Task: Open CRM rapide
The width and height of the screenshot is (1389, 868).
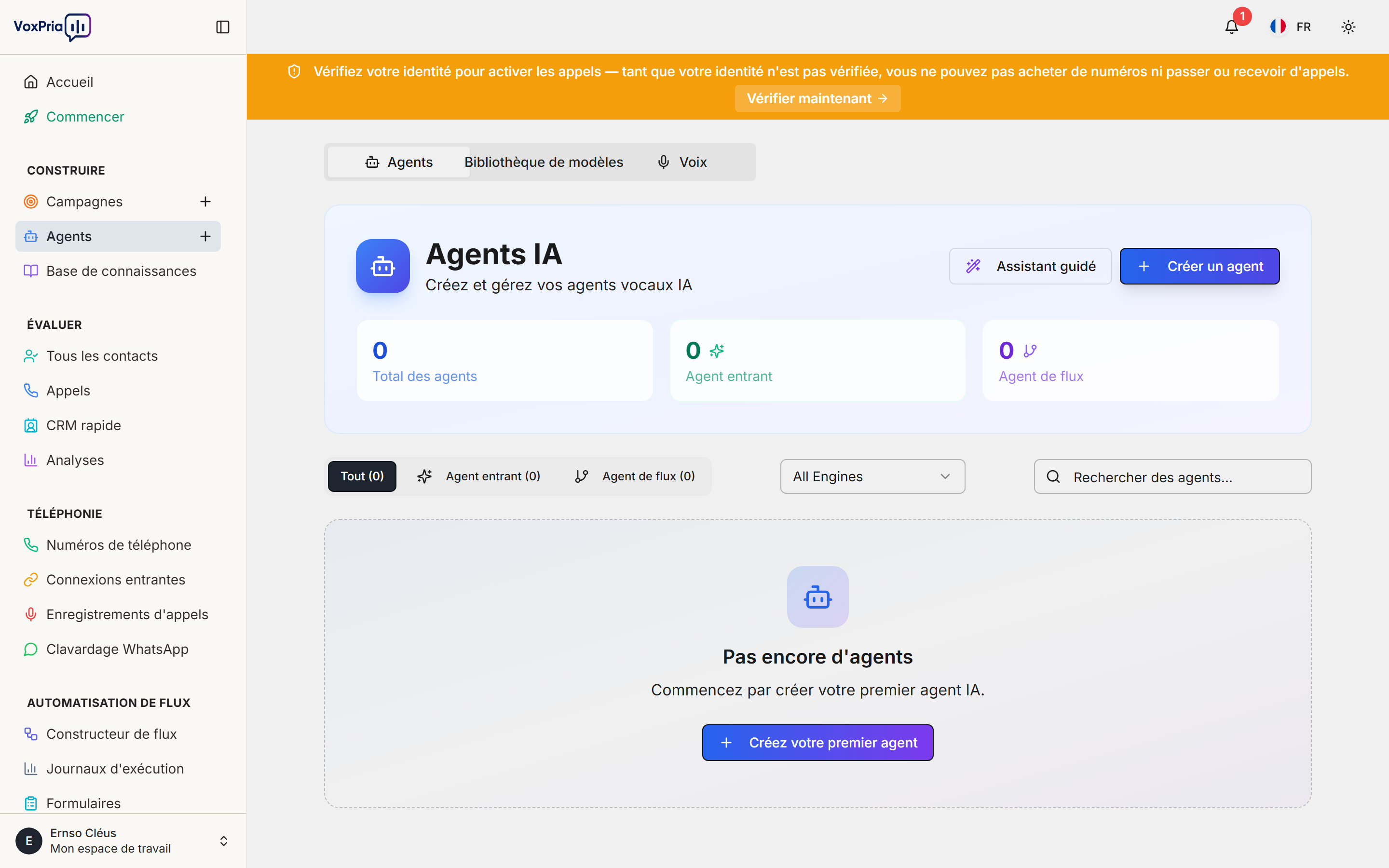Action: coord(118,425)
